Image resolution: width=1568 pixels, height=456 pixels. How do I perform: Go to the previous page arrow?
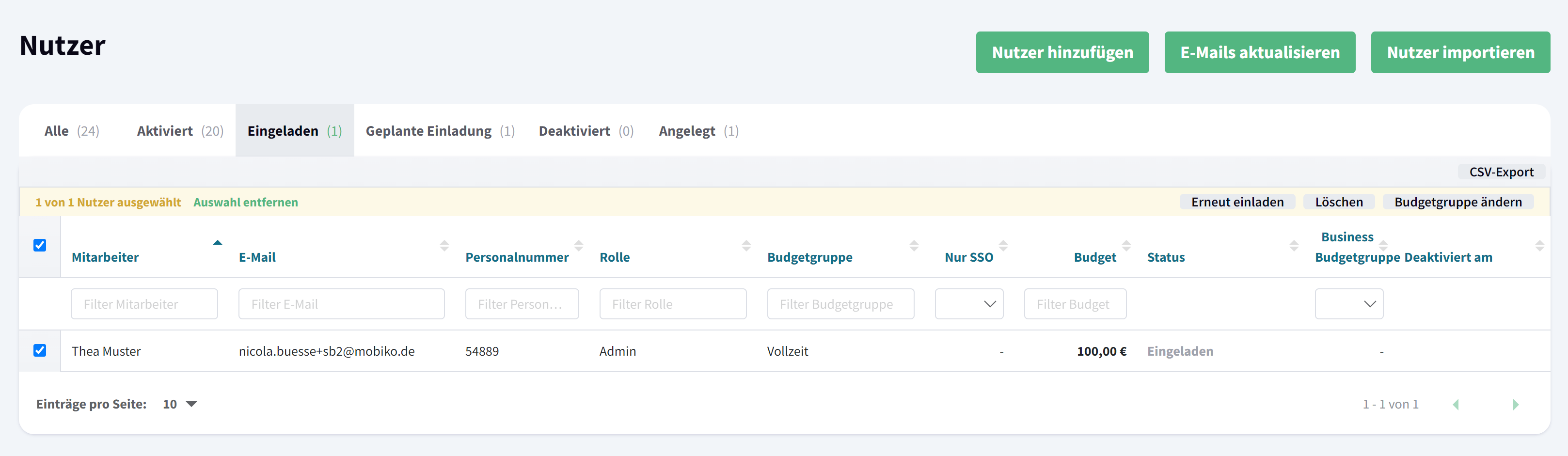(x=1456, y=404)
